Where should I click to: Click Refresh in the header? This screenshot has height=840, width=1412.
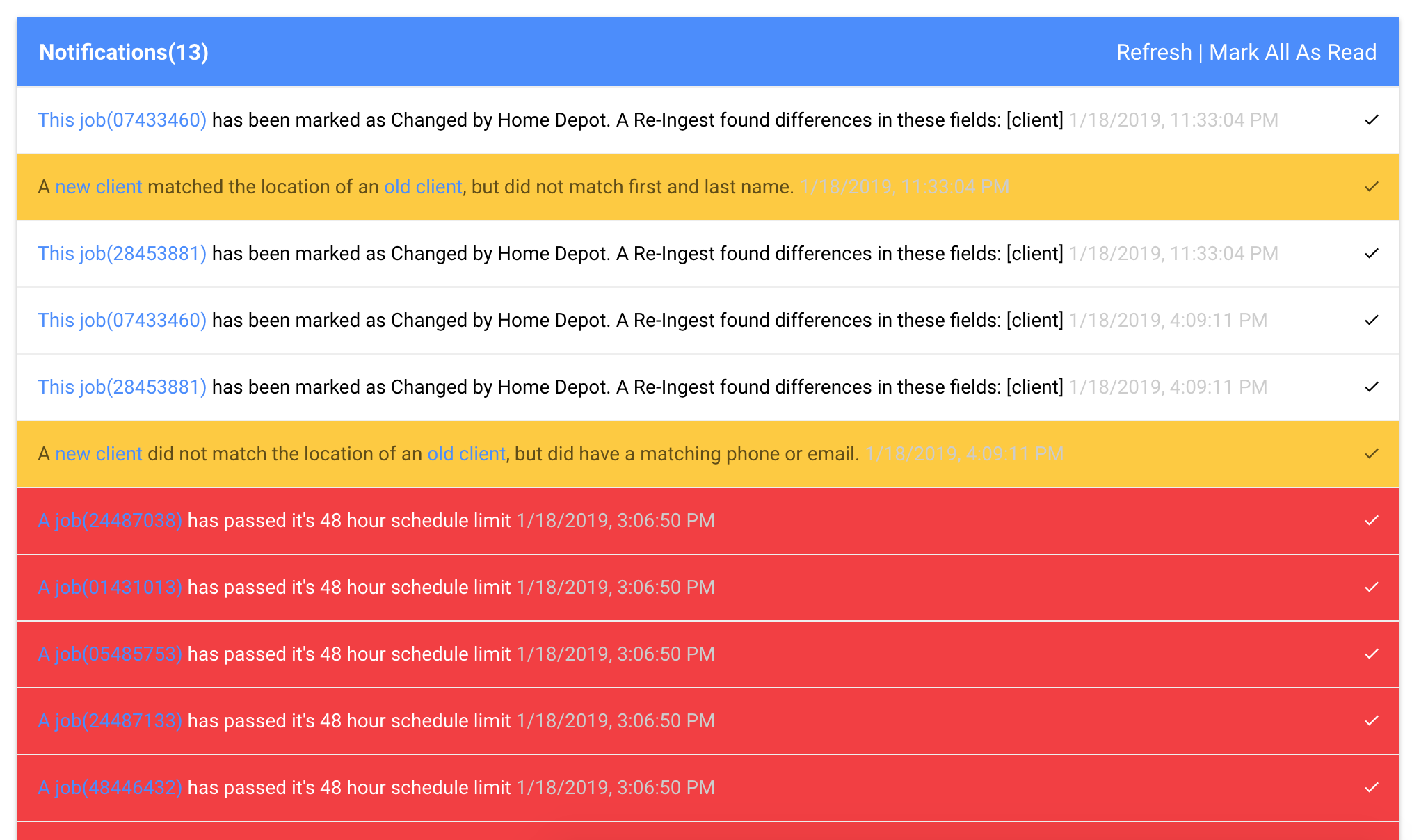(x=1153, y=51)
